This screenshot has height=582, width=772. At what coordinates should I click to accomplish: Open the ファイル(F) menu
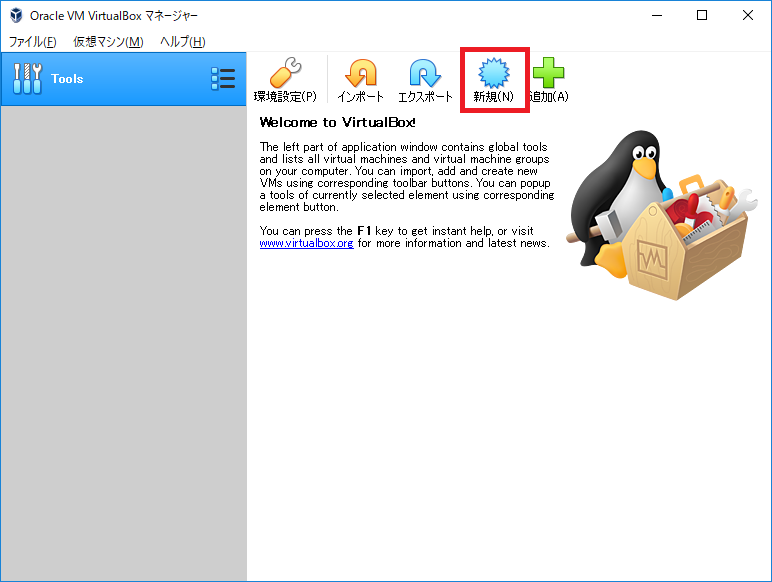point(32,42)
